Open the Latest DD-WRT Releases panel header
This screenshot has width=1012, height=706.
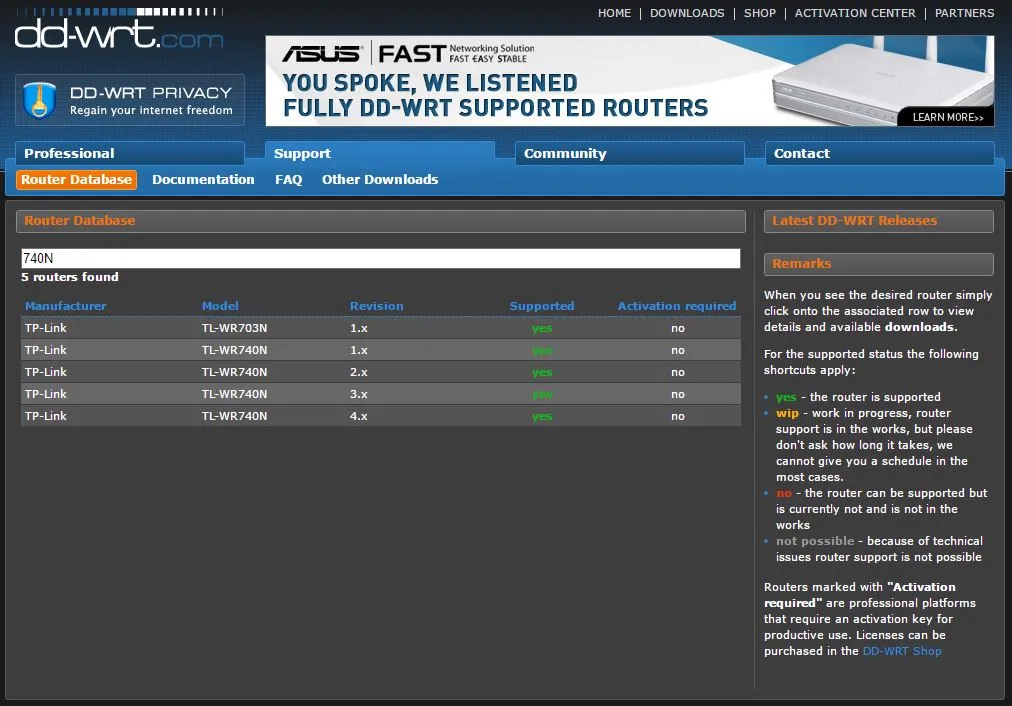point(878,221)
